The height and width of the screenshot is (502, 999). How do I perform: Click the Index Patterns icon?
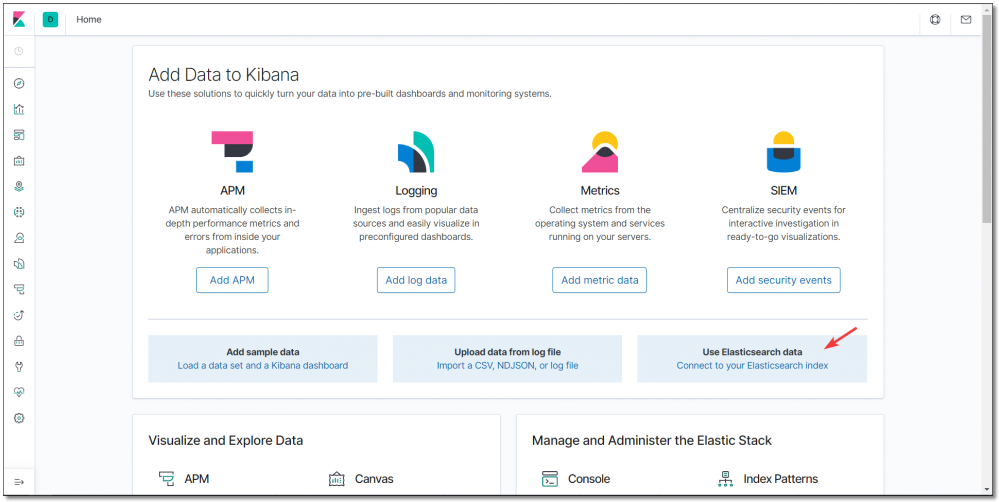725,479
